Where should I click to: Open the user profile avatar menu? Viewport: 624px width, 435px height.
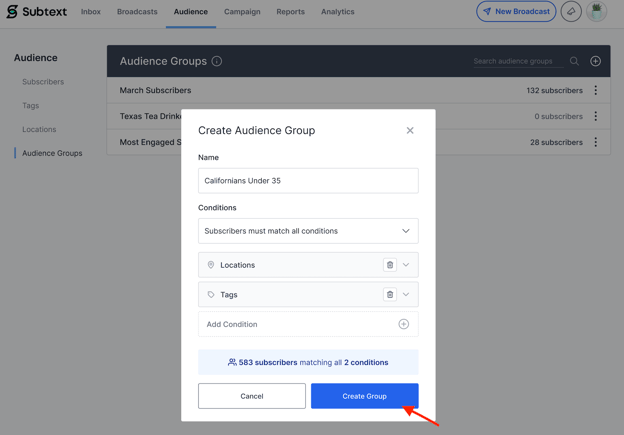(x=597, y=12)
